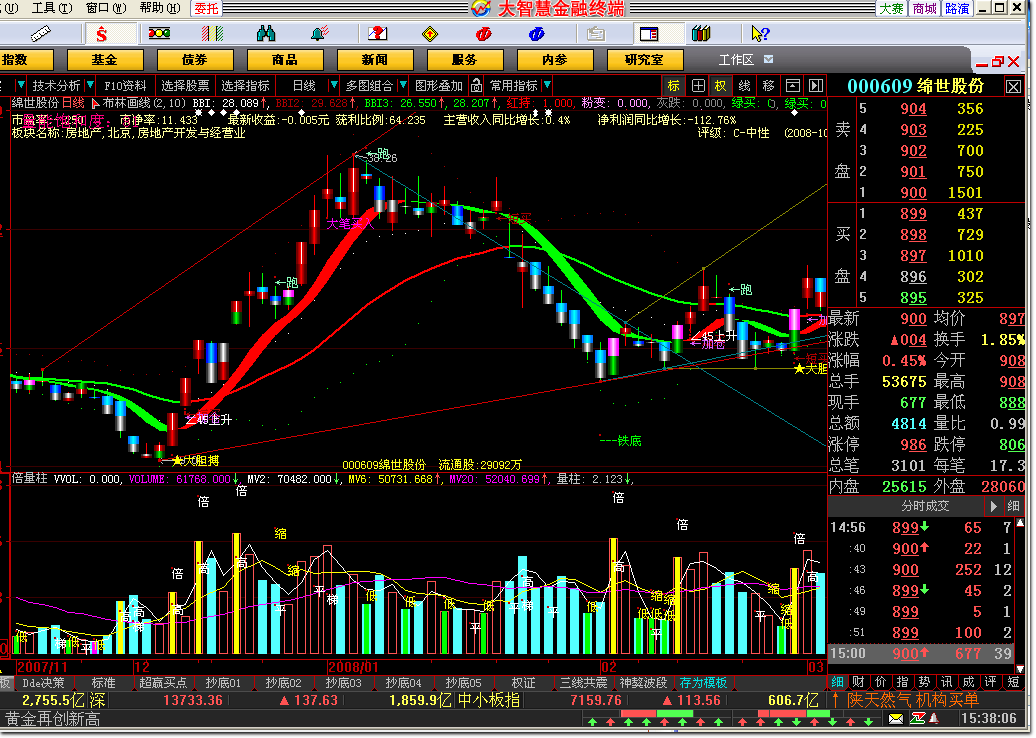Screen dimensions: 1036x738
Task: Click the leftmost cyan dropdown arrow before 技术分析
Action: [20, 85]
